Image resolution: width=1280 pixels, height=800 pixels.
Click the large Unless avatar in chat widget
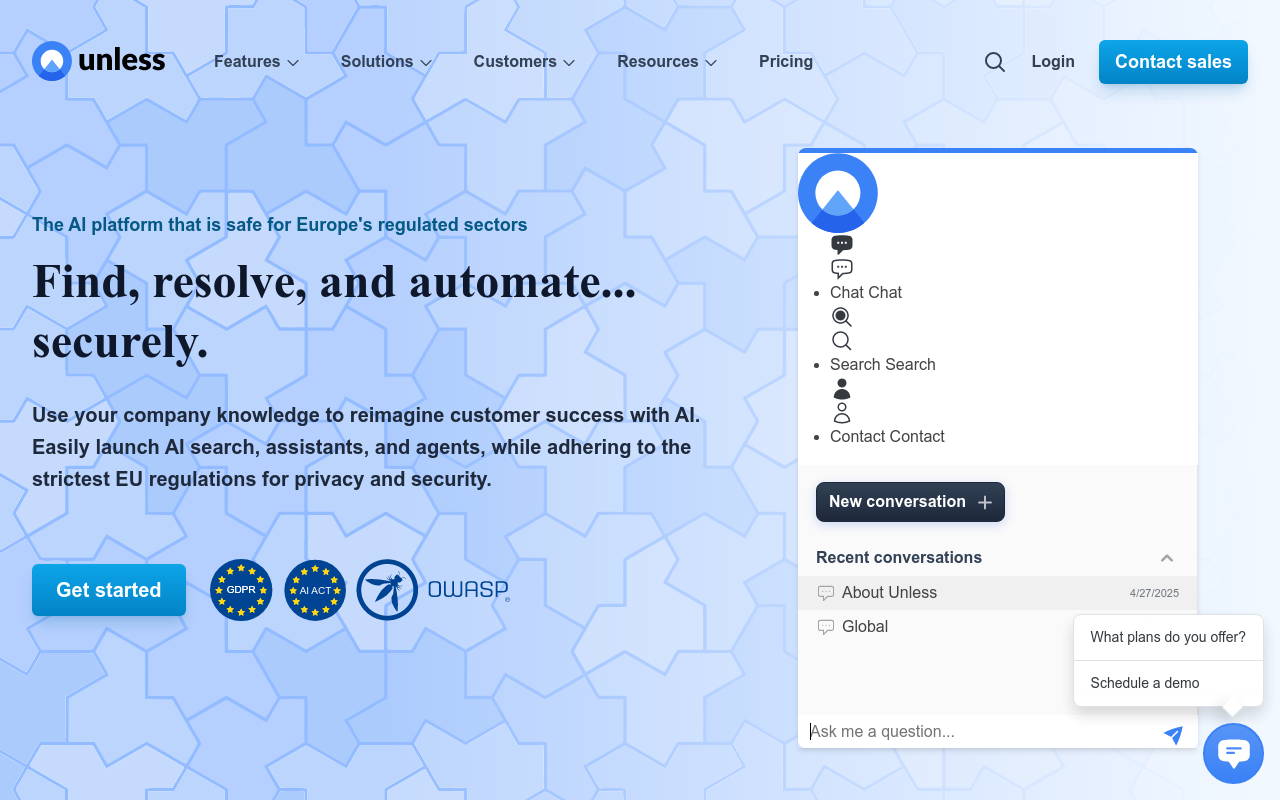coord(838,193)
